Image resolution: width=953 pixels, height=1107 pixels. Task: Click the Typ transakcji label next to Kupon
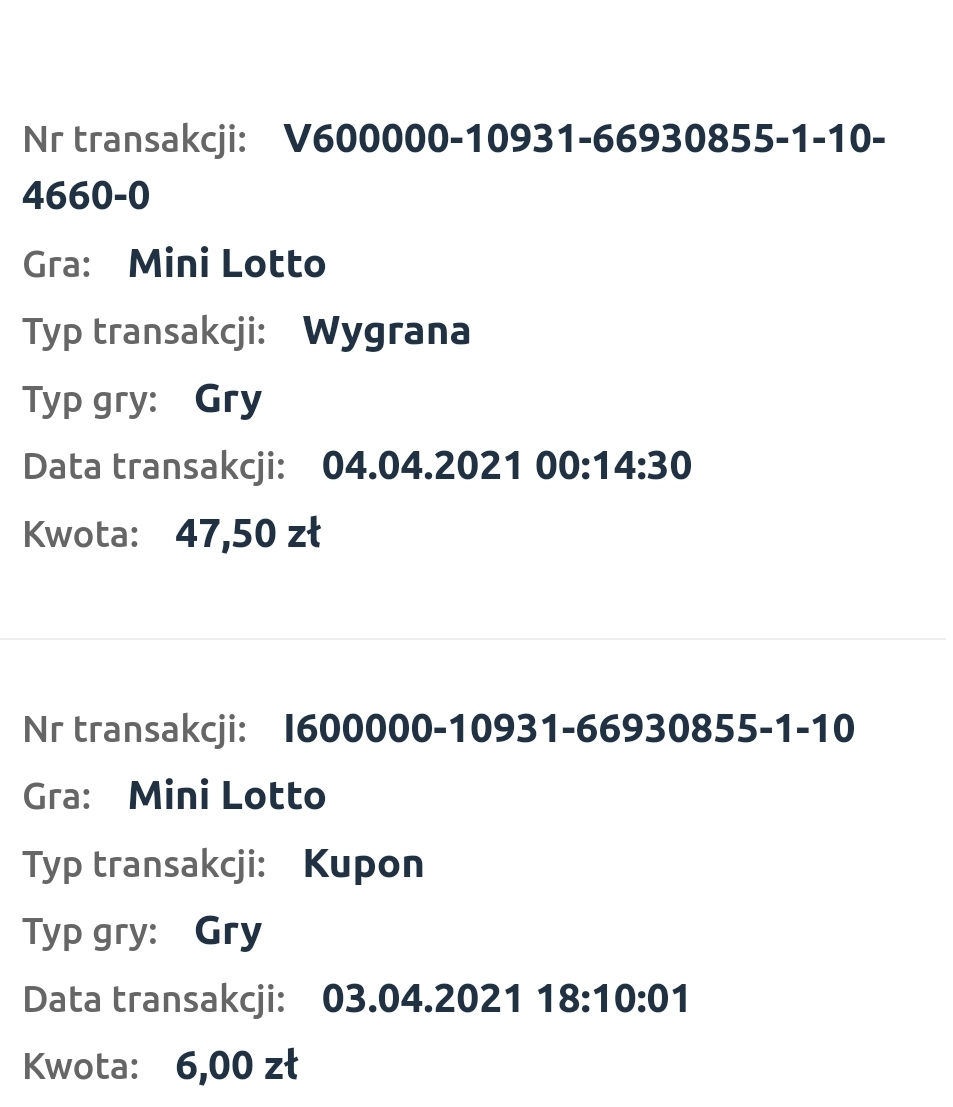[x=144, y=864]
